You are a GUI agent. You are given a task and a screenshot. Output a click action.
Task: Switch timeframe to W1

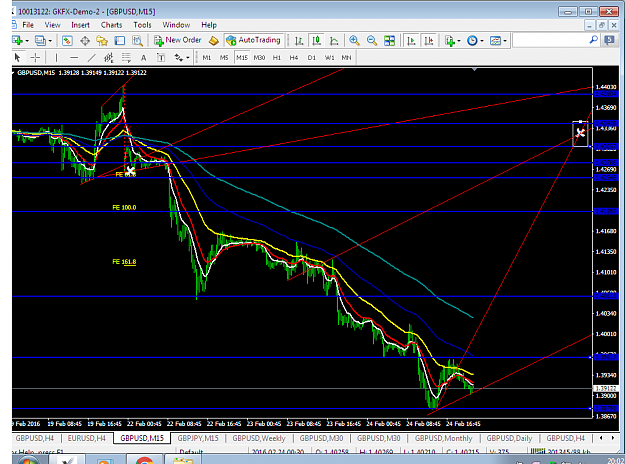329,58
